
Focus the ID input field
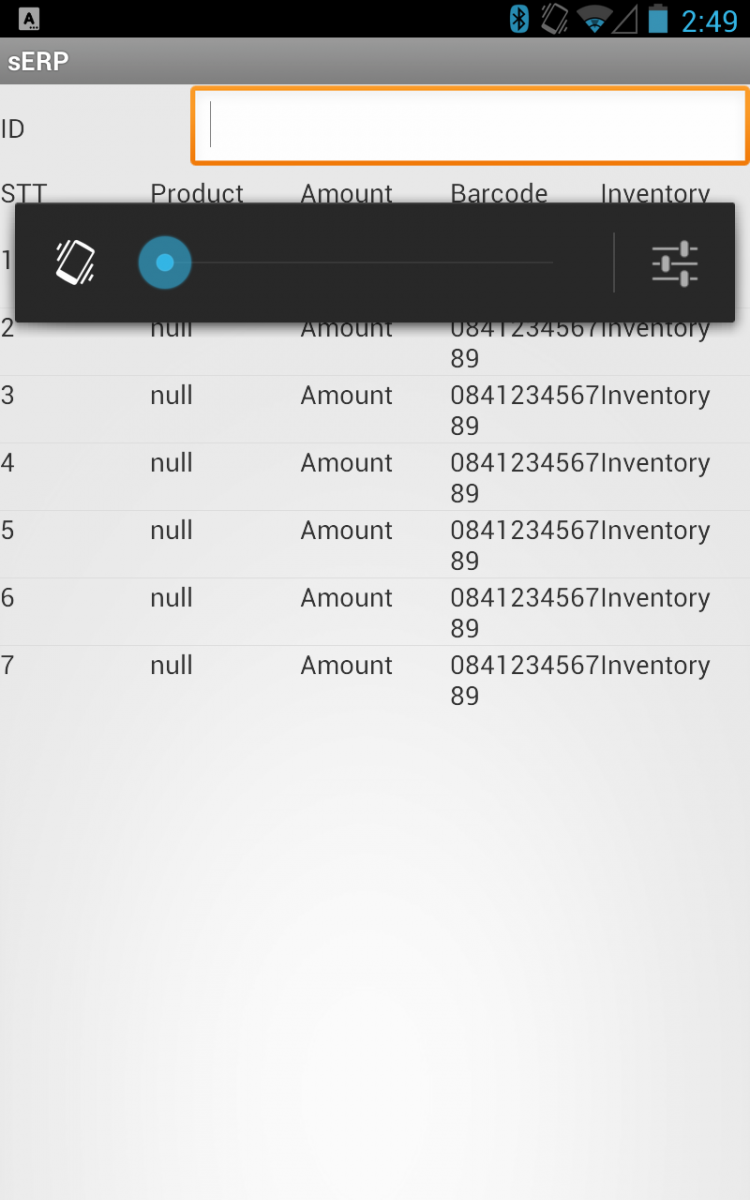[470, 126]
